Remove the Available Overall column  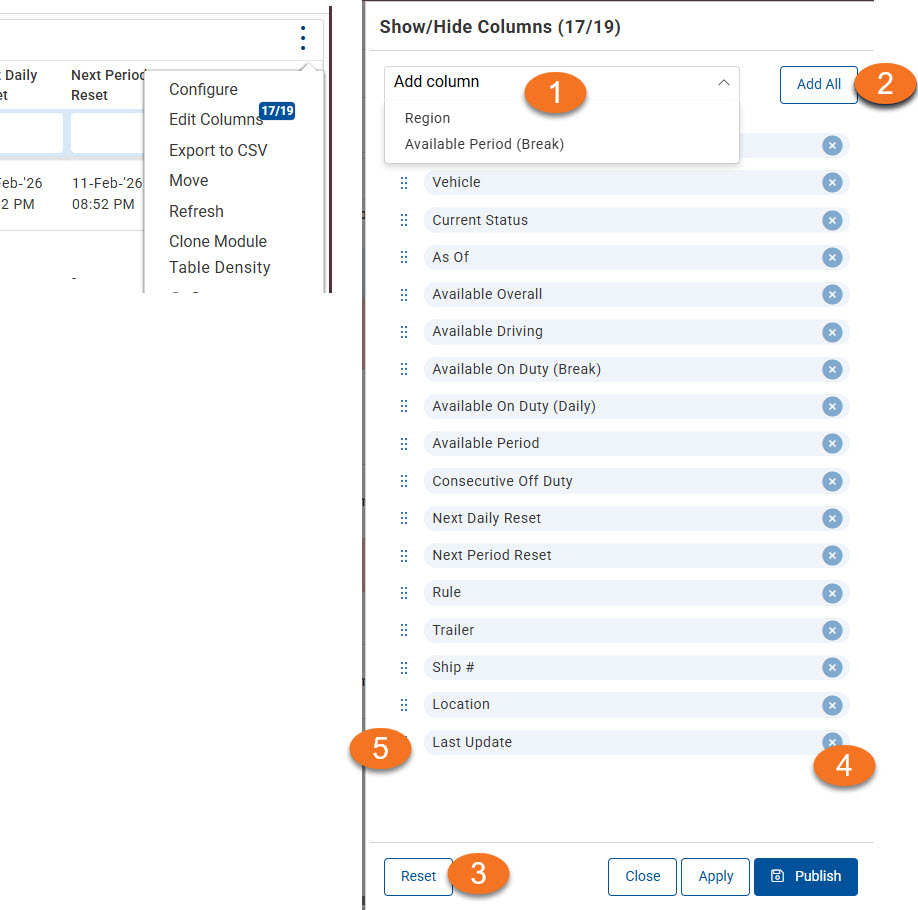(832, 295)
